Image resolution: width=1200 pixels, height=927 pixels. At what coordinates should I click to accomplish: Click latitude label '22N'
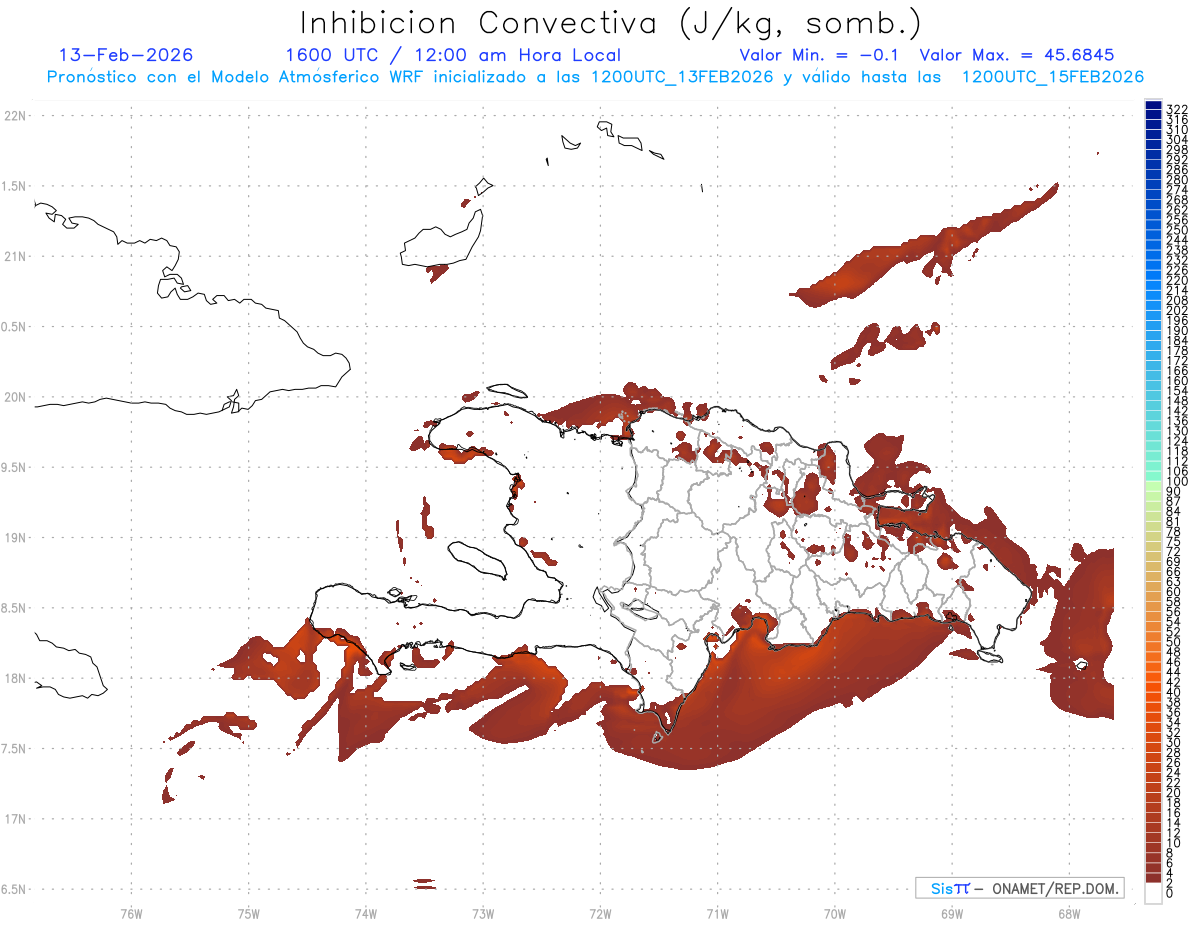pyautogui.click(x=14, y=116)
